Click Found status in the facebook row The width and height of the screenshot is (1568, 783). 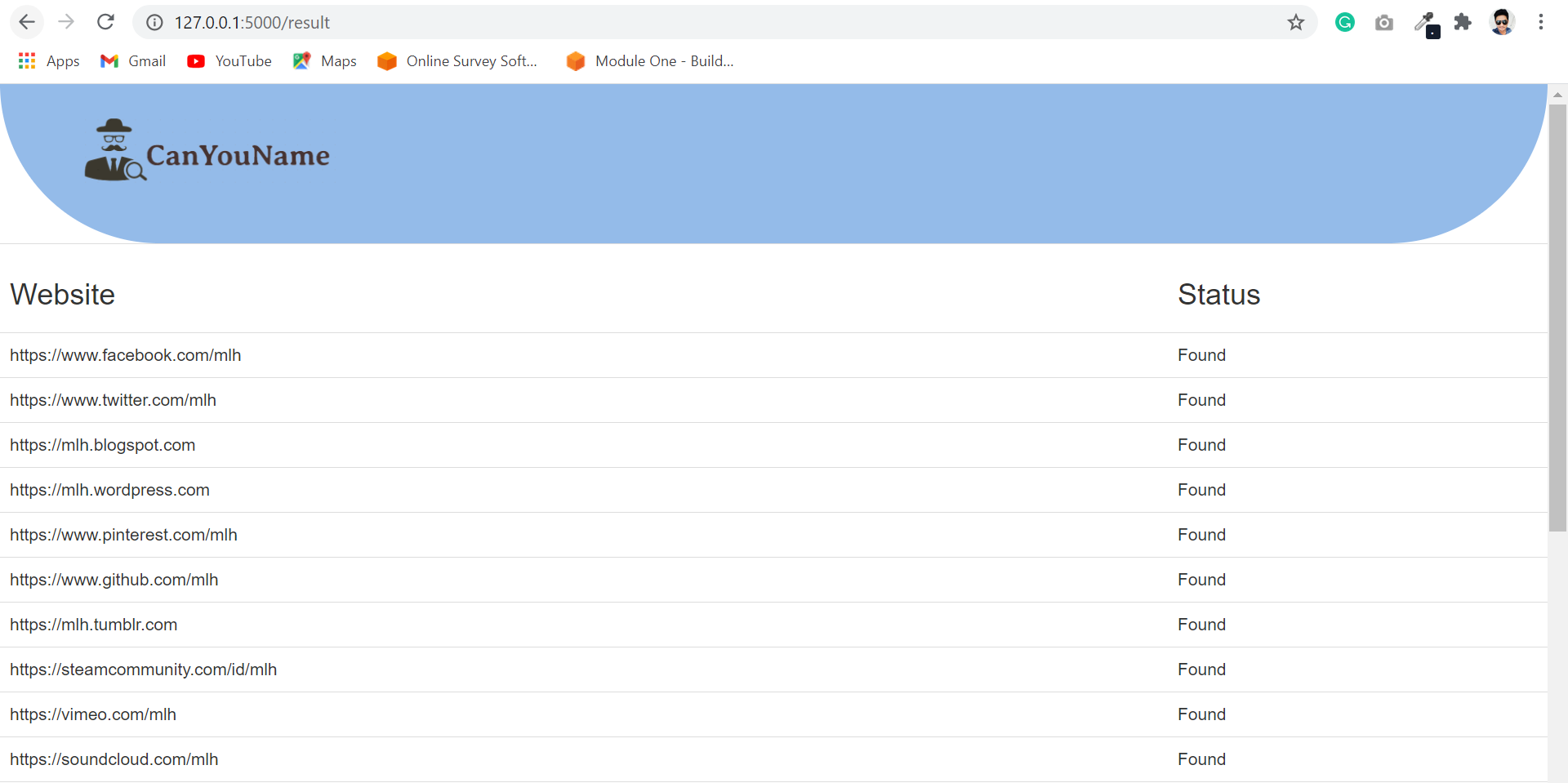coord(1201,355)
